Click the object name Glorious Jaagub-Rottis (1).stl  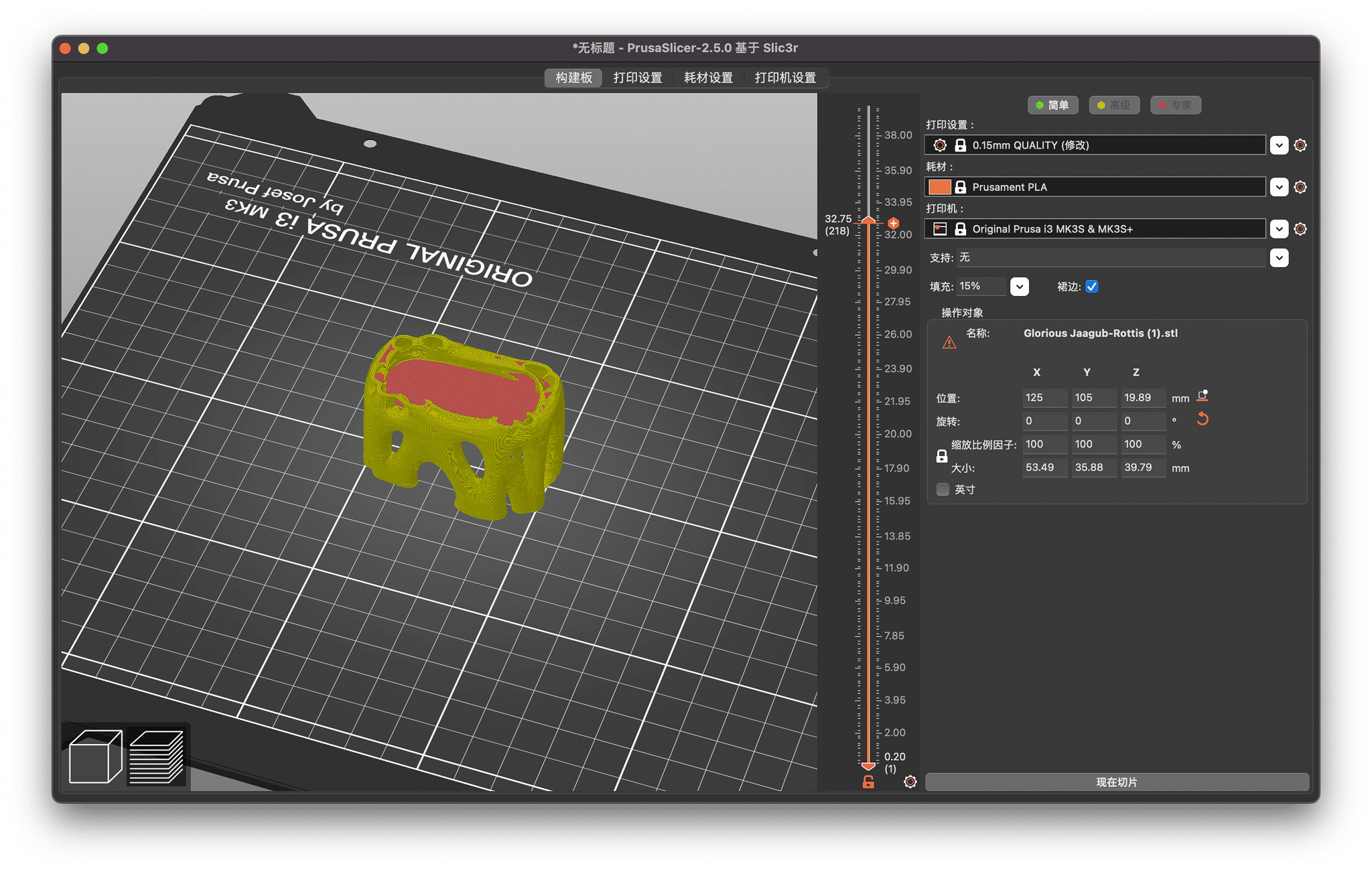click(x=1100, y=334)
